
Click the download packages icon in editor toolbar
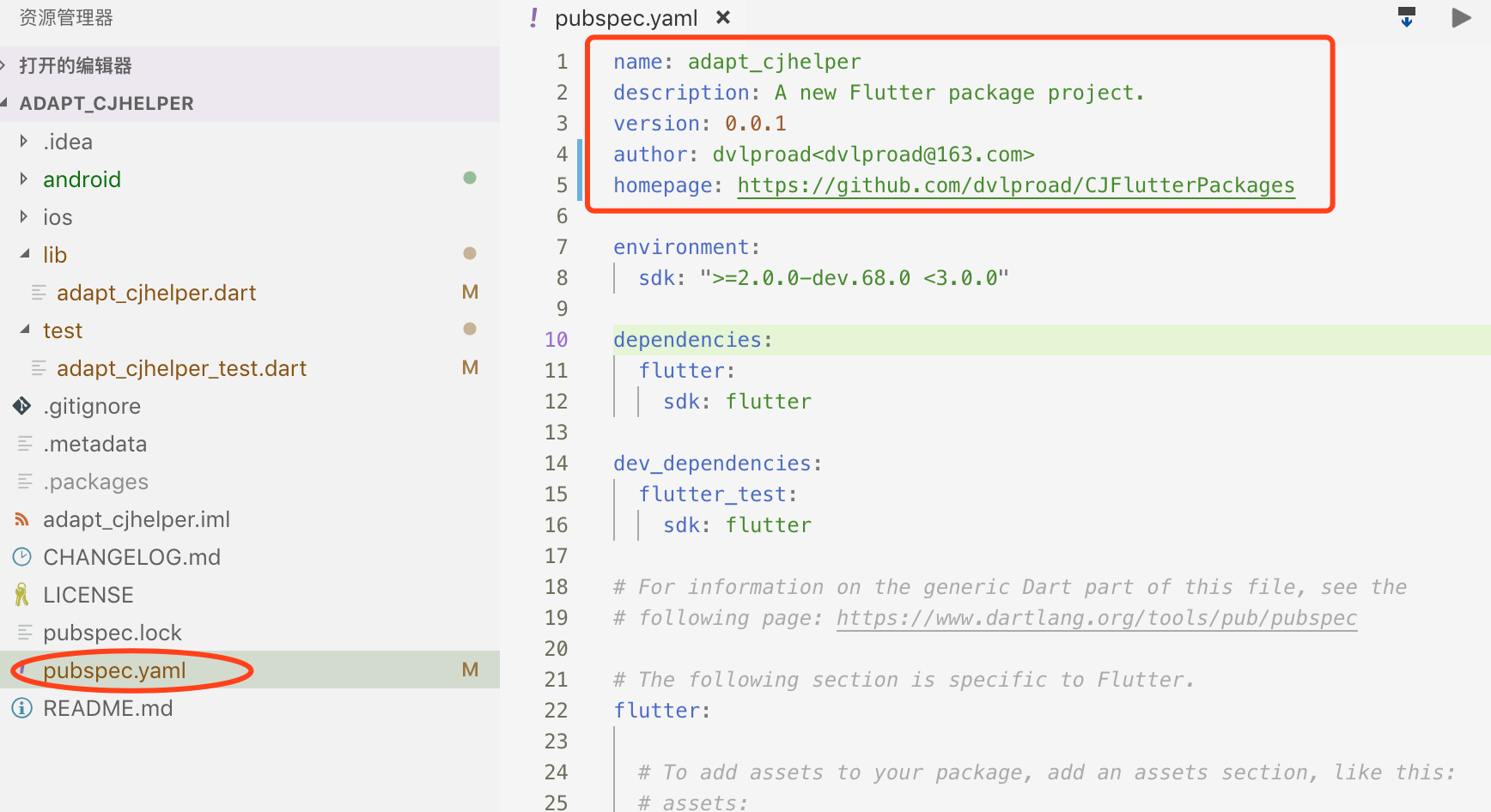(x=1407, y=17)
